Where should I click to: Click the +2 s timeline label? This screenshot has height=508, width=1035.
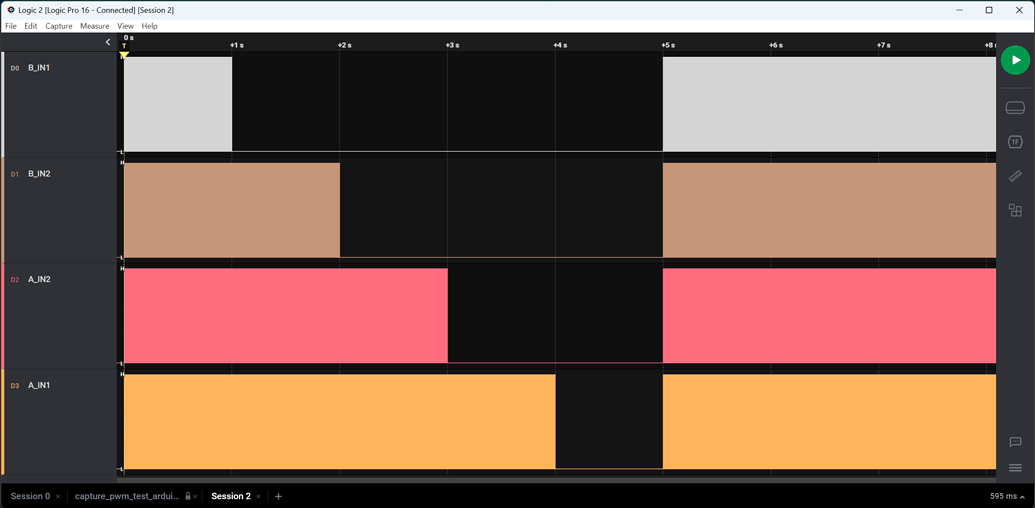345,45
